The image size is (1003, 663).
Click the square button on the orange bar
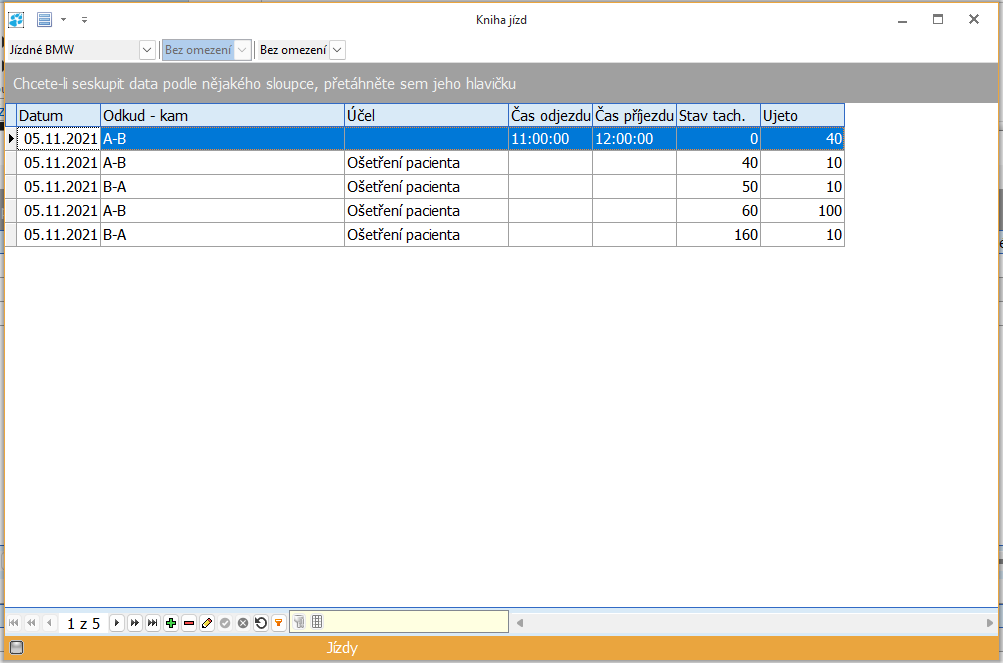(x=17, y=648)
